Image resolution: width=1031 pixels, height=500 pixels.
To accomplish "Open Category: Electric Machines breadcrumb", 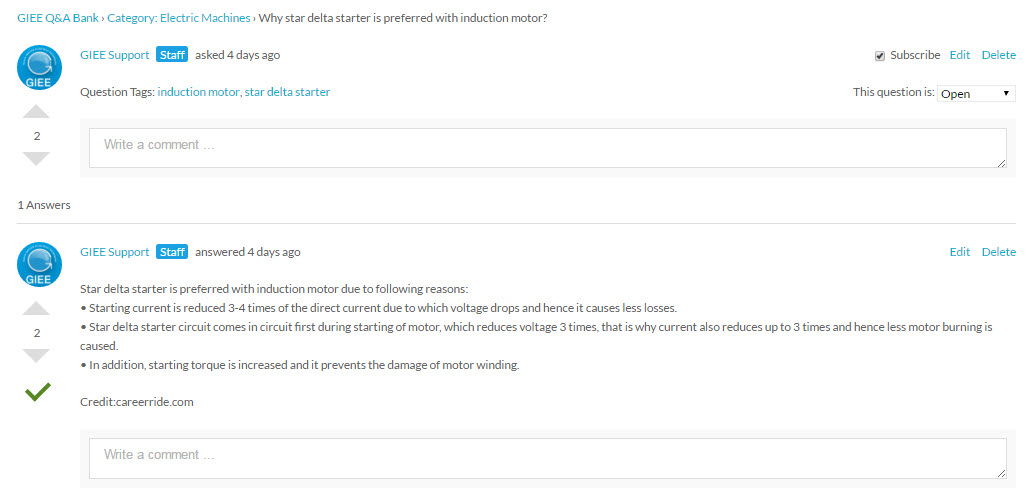I will [179, 18].
